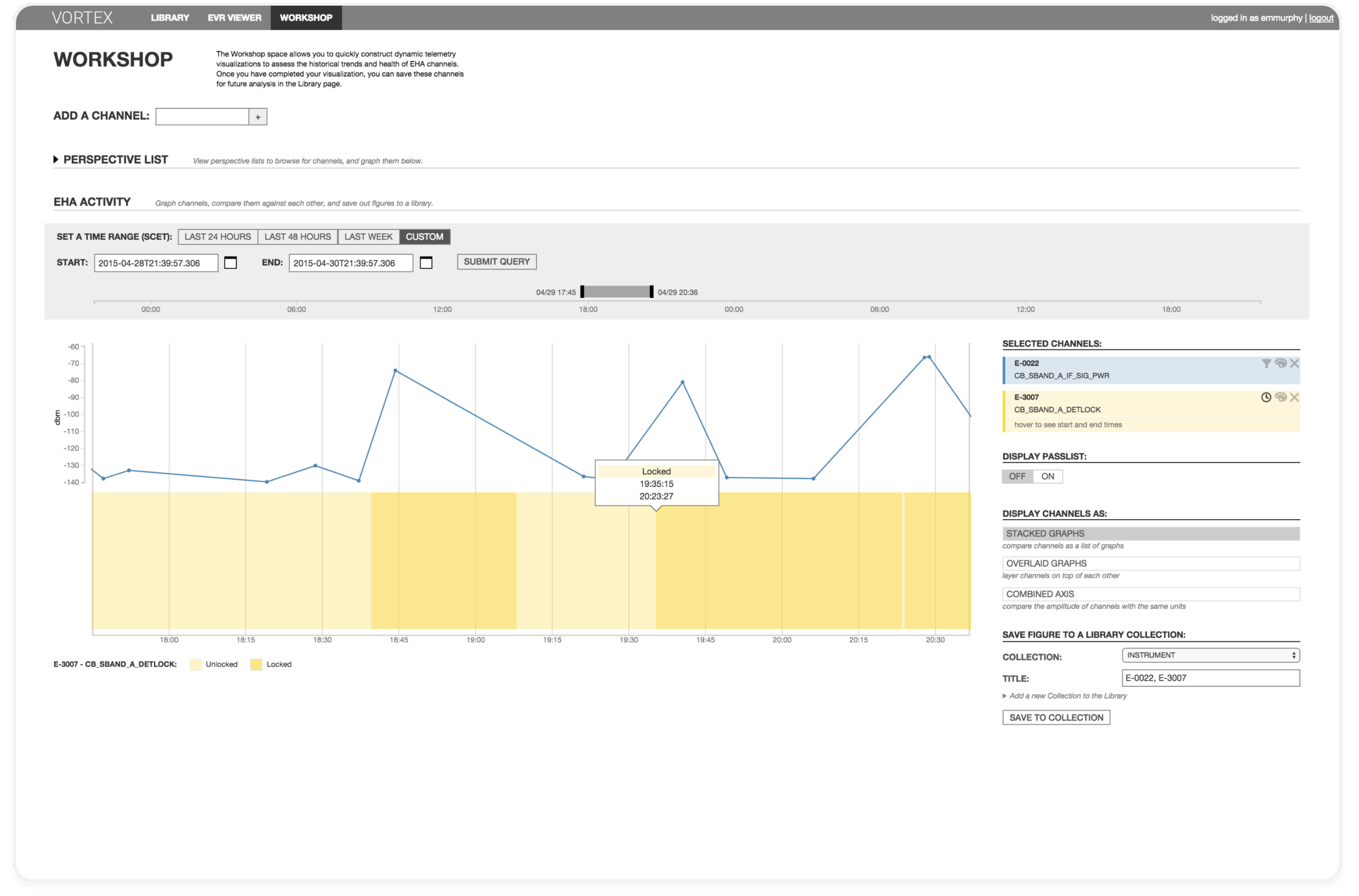Click the SUBMIT QUERY button

(x=496, y=262)
